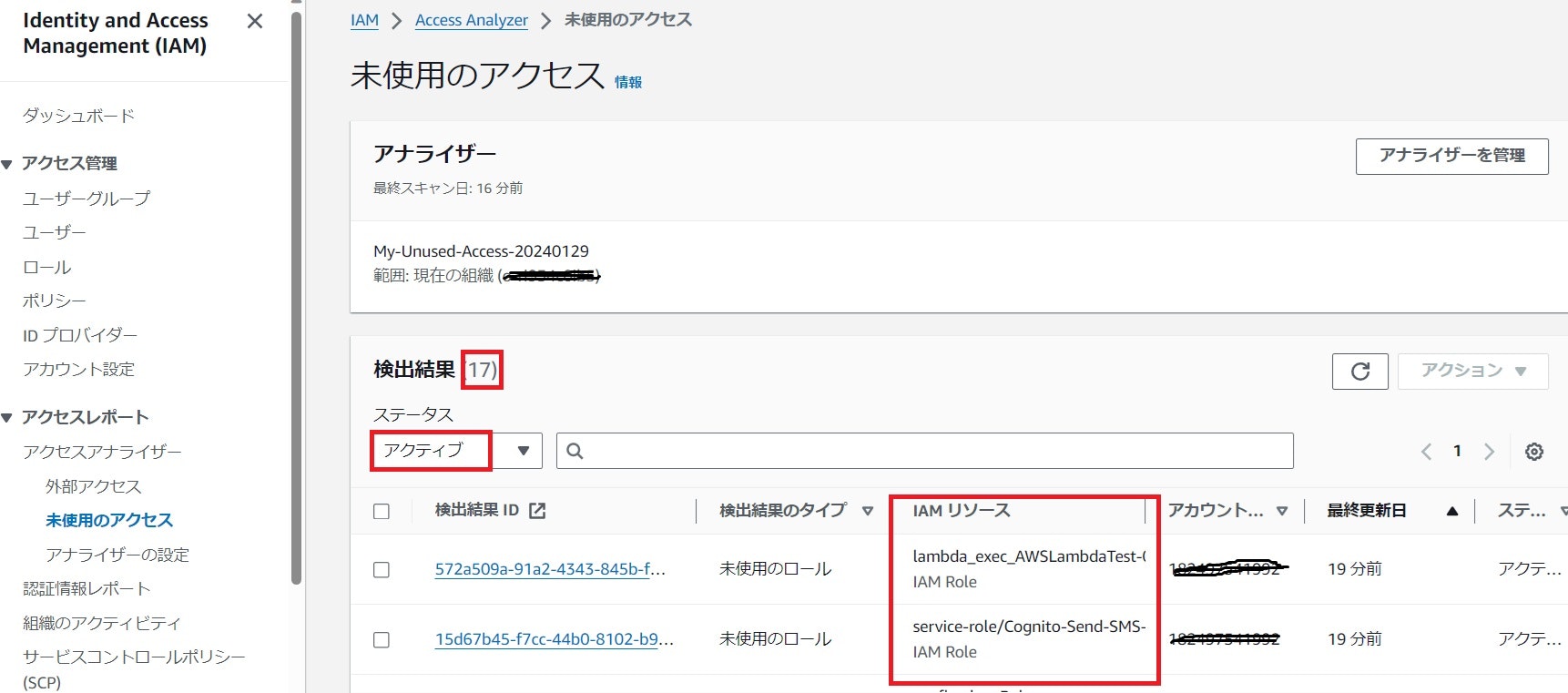
Task: Close the IAM navigation sidebar
Action: 255,21
